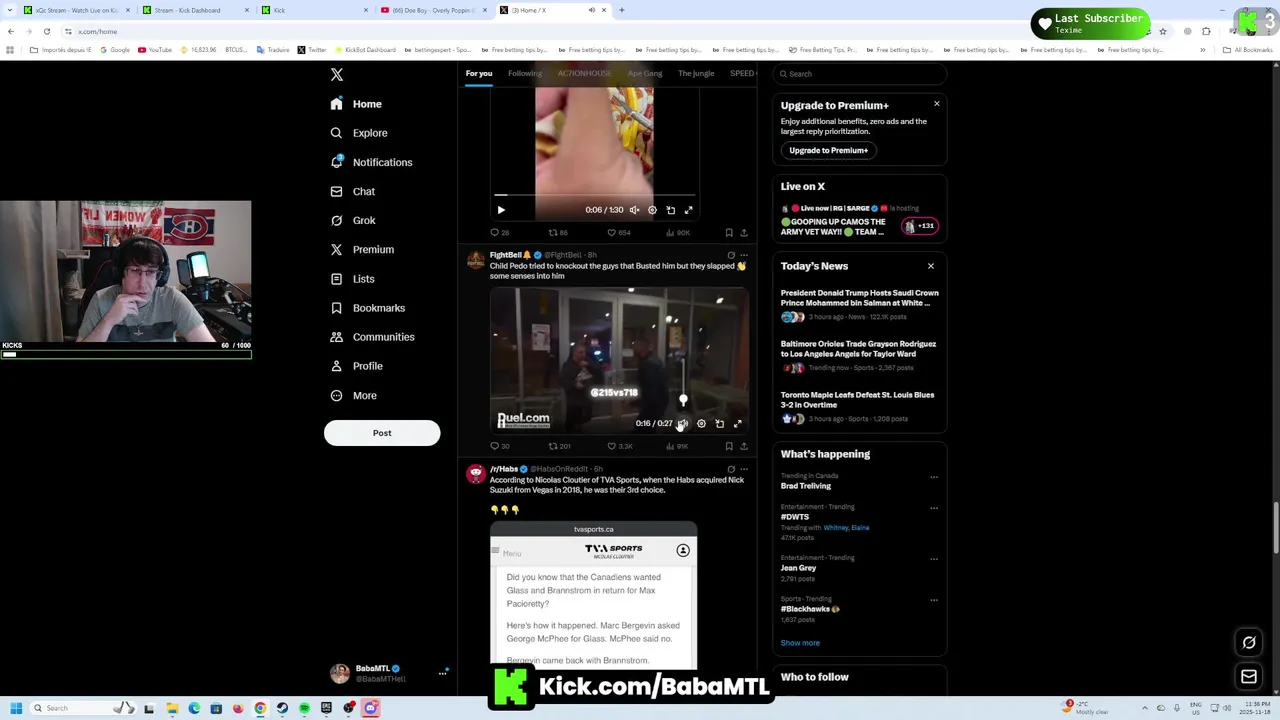Bookmark the first post with 654 likes
This screenshot has width=1280, height=720.
coord(729,233)
